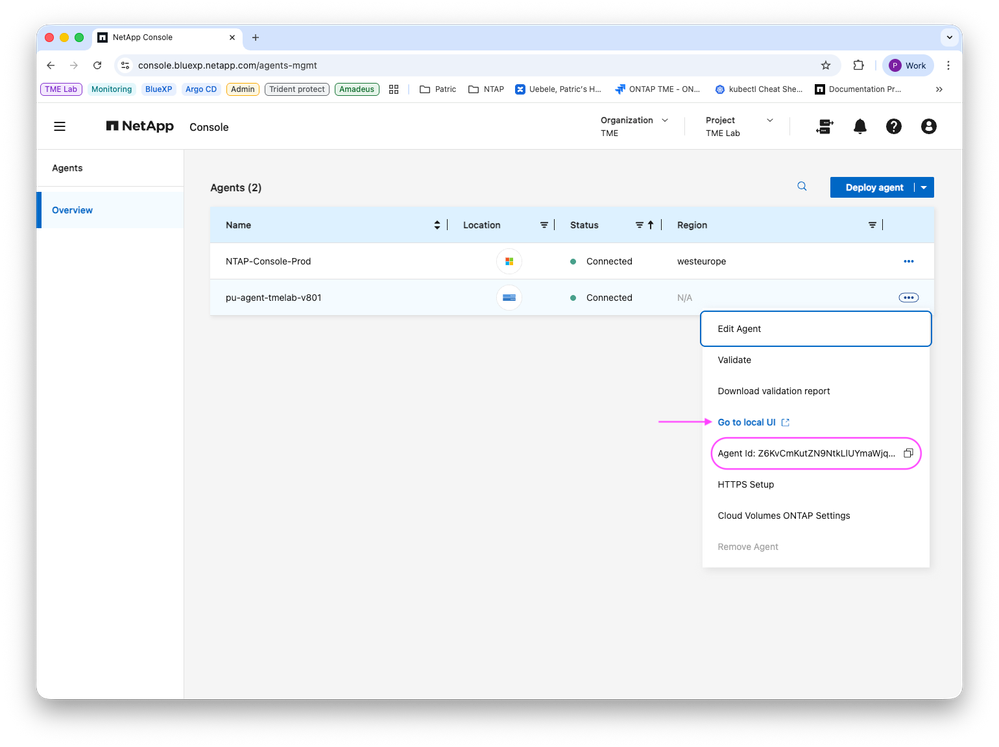999x747 pixels.
Task: Close actions menu for pu-agent-tmelab-v801
Action: tap(909, 298)
